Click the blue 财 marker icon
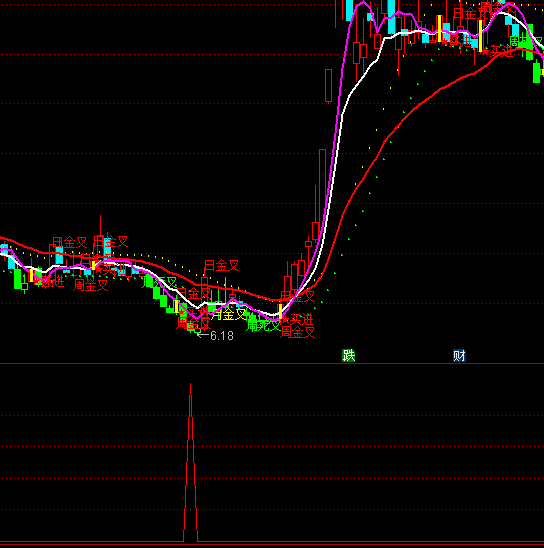Viewport: 544px width, 548px height. (459, 356)
